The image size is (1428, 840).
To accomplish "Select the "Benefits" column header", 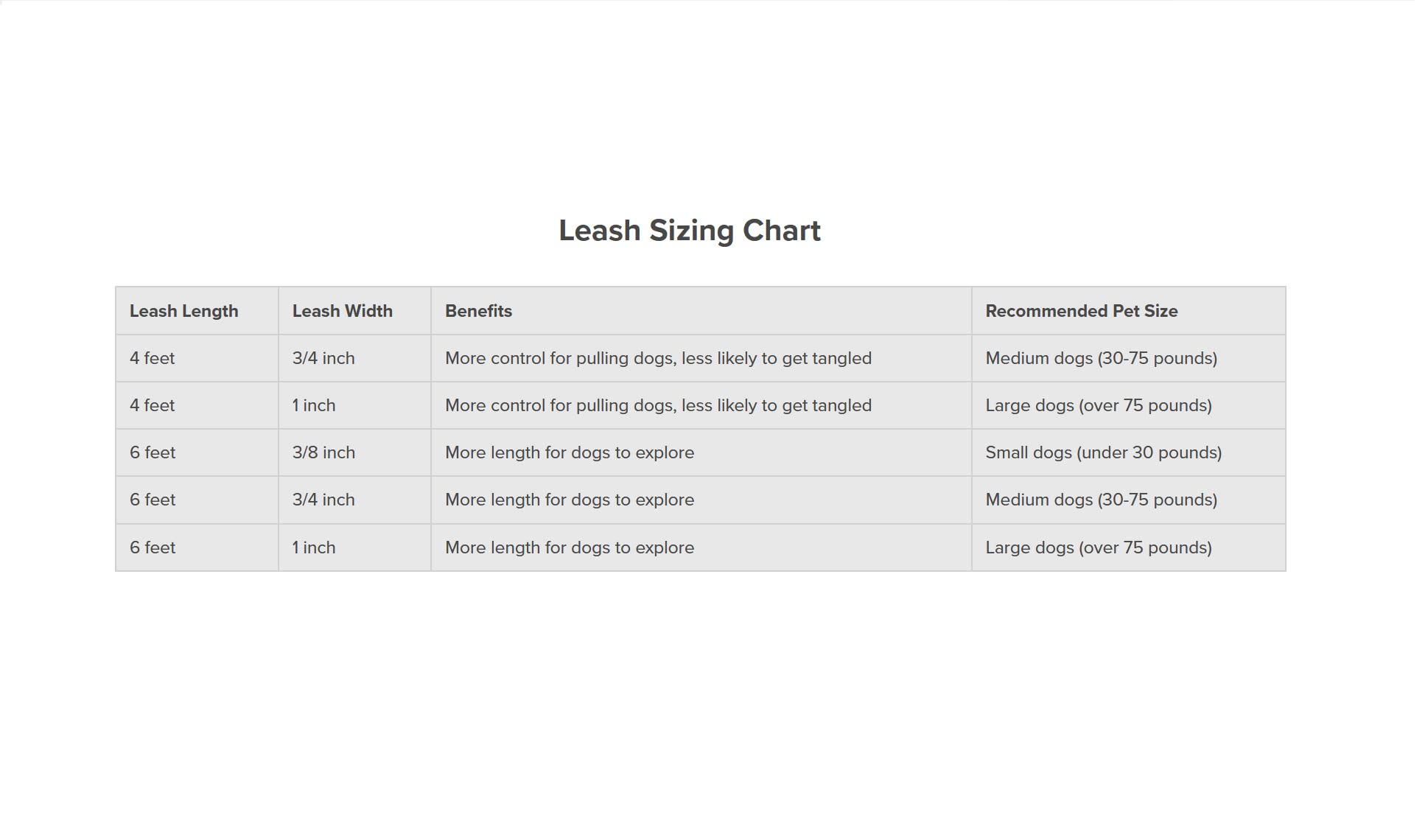I will pyautogui.click(x=478, y=311).
